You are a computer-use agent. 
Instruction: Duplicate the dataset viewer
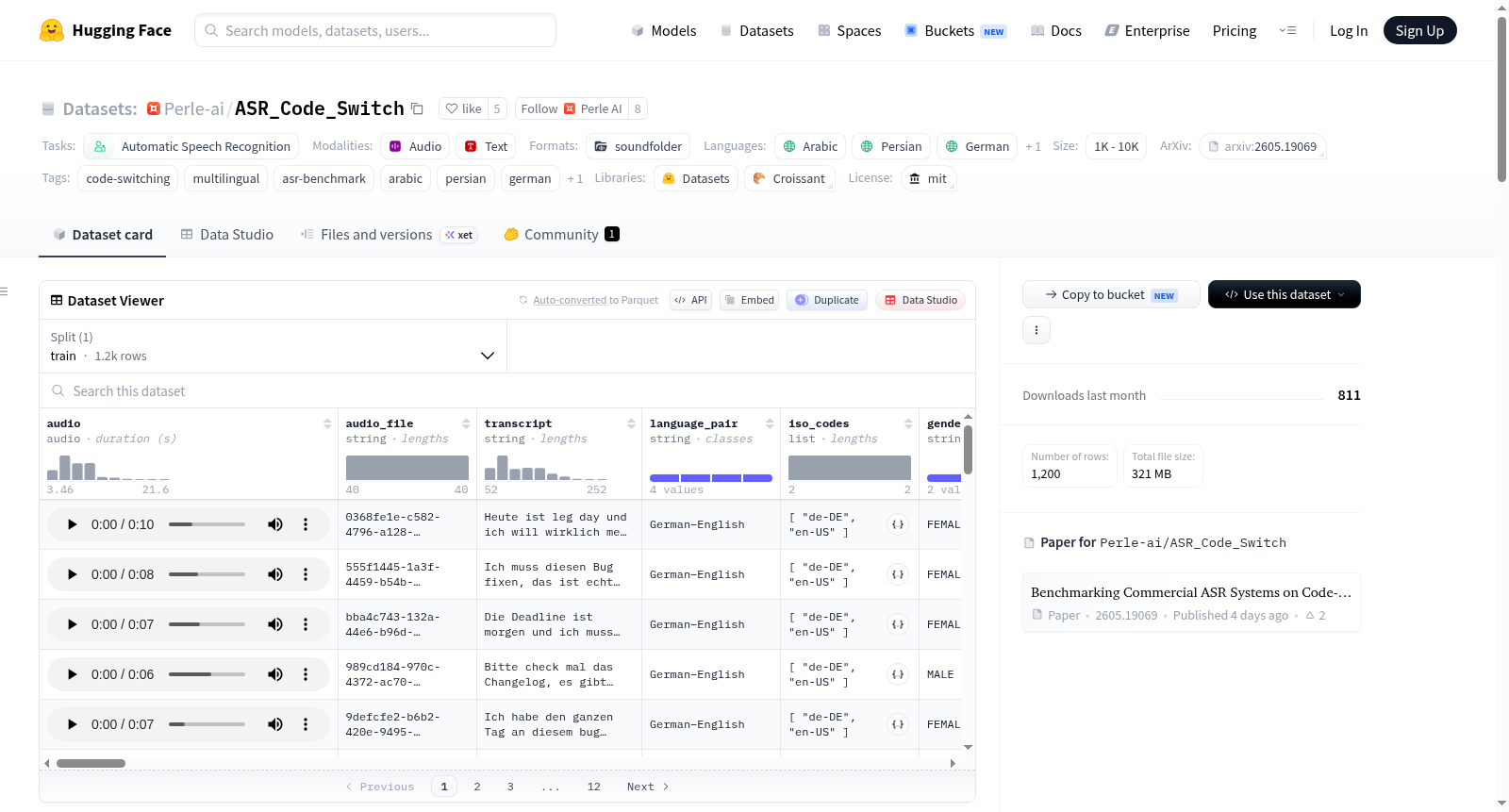827,300
